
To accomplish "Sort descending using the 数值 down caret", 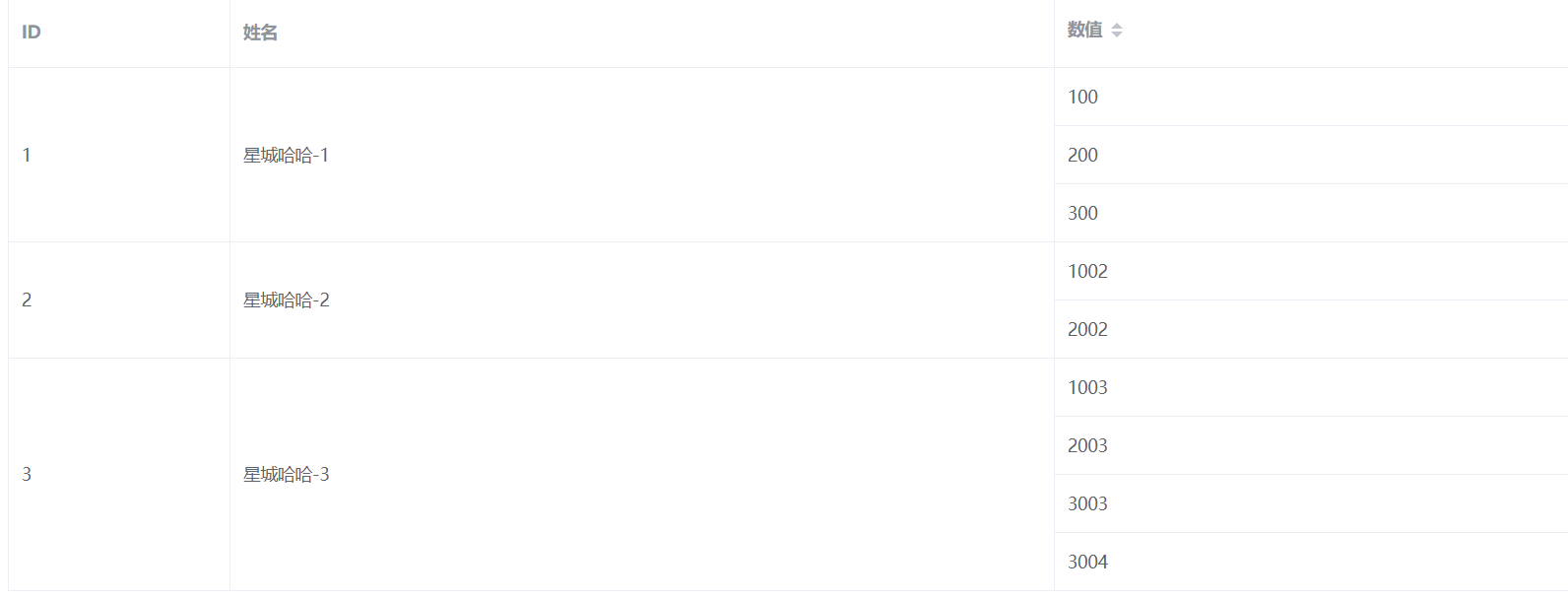I will pos(1117,34).
